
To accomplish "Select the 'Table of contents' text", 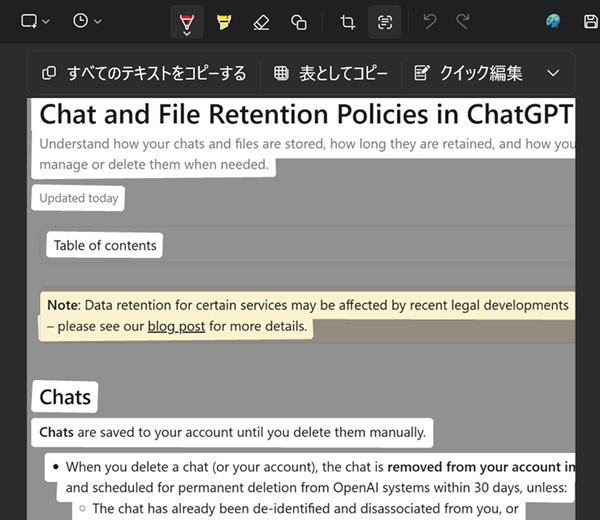I will pyautogui.click(x=105, y=245).
